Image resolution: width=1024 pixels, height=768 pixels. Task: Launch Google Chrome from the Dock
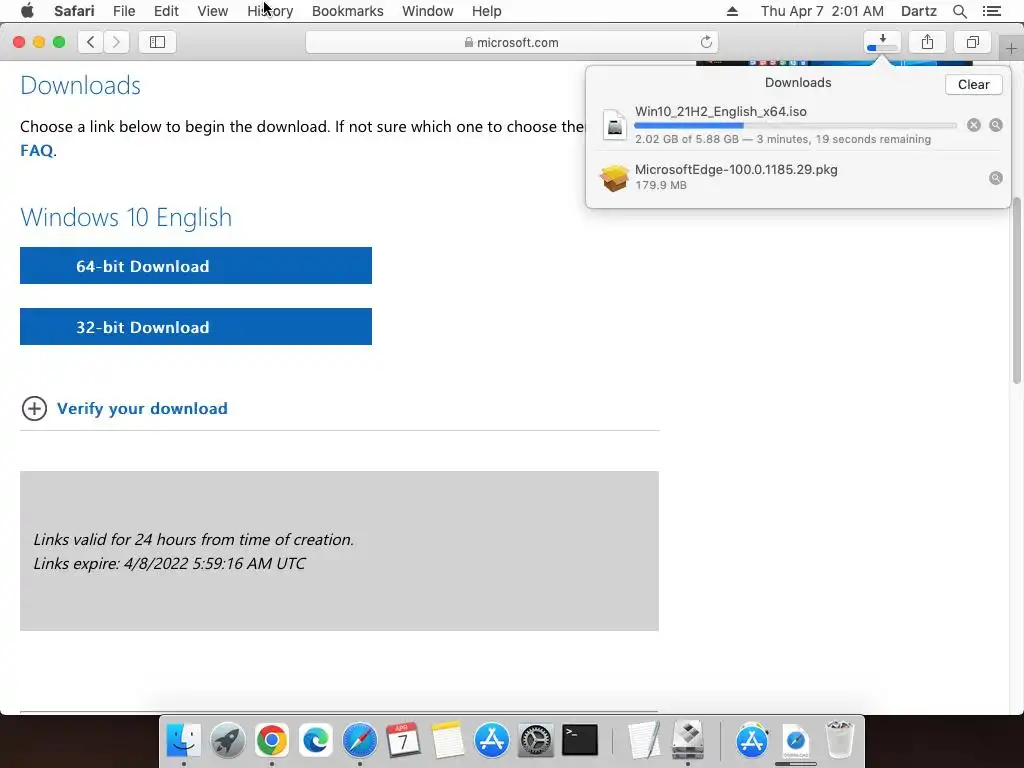tap(272, 740)
